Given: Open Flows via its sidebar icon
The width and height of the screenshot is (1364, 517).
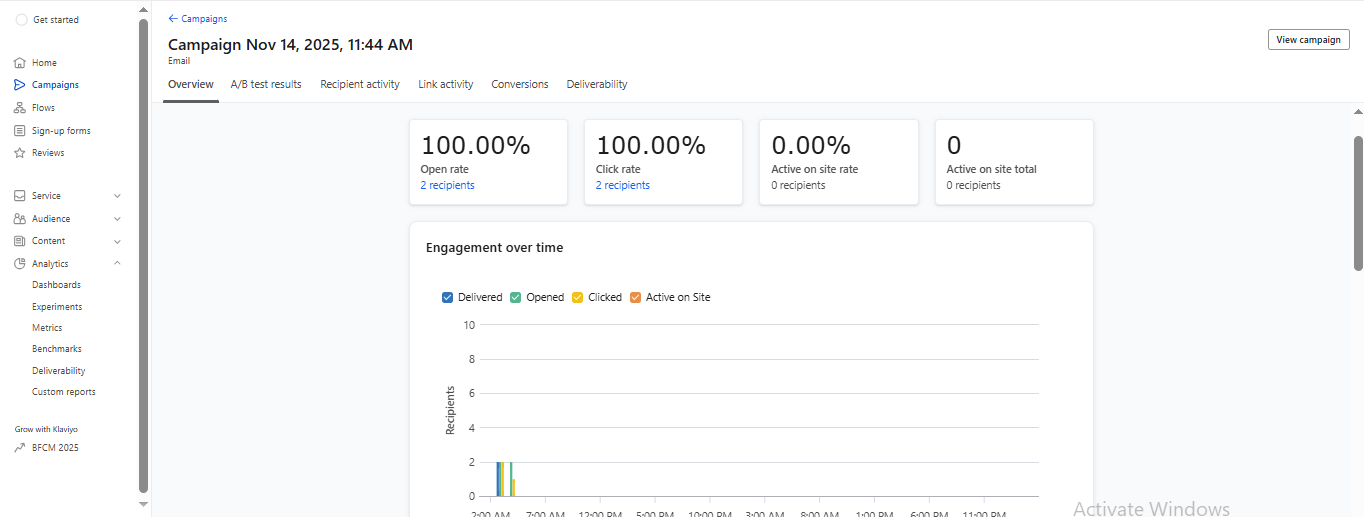Looking at the screenshot, I should (x=20, y=108).
